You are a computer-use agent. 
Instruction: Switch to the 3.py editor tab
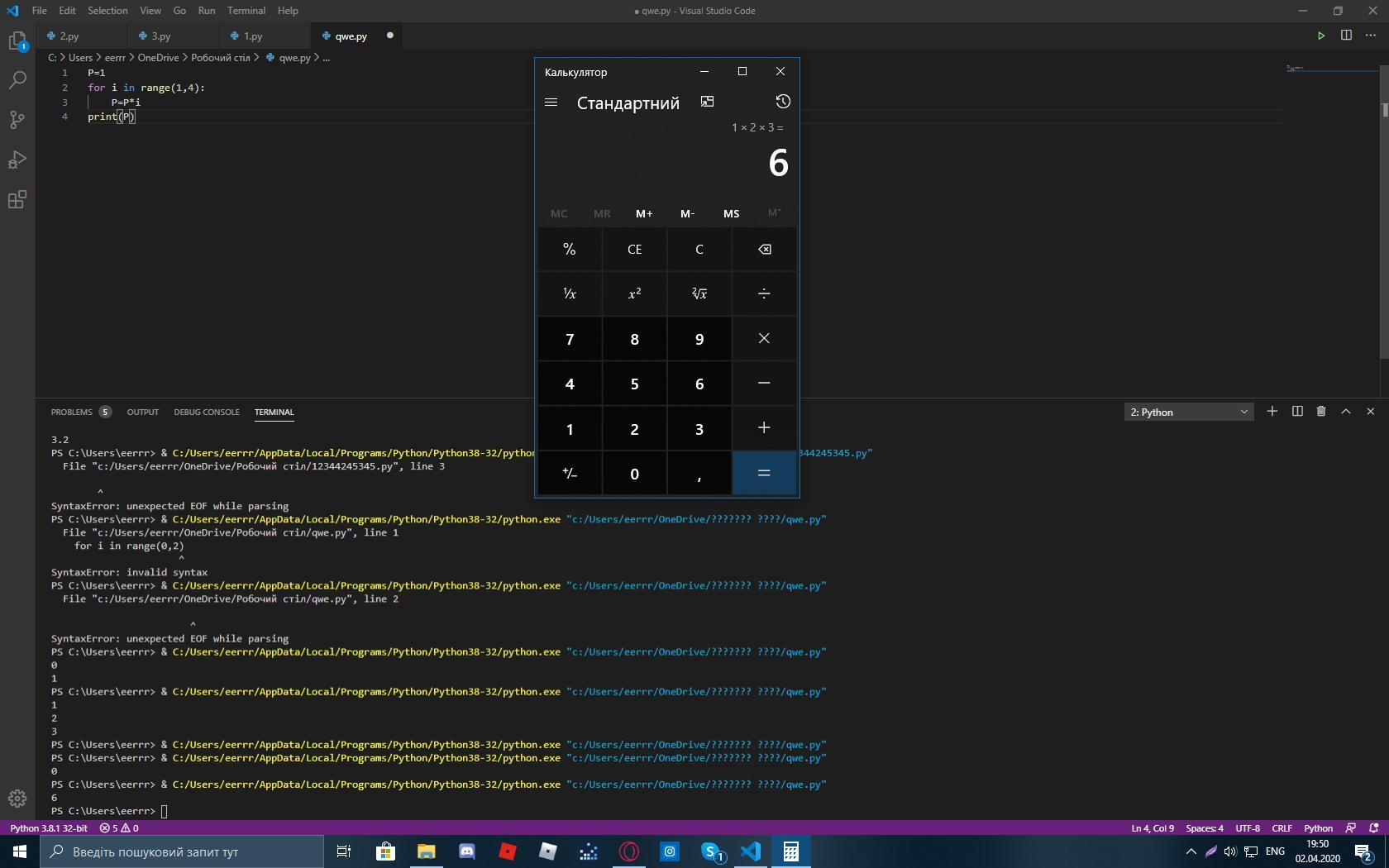(x=161, y=36)
